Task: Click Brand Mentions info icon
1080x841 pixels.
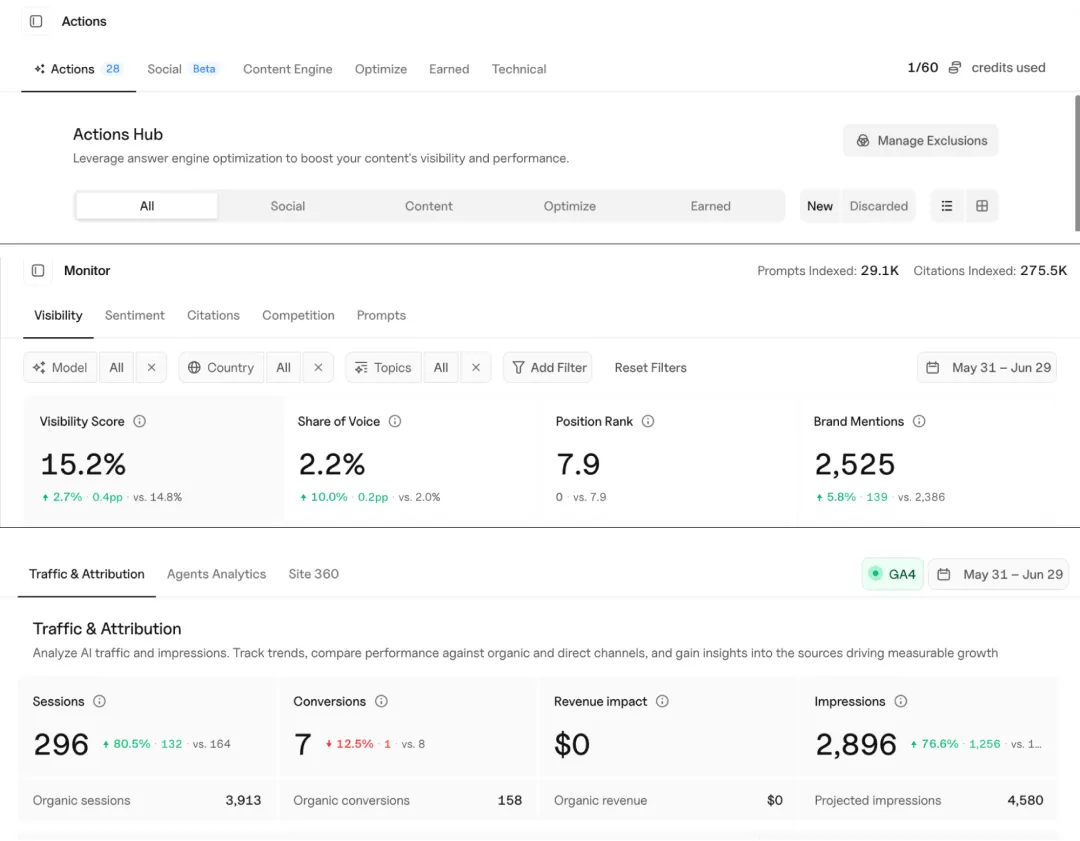Action: [920, 422]
